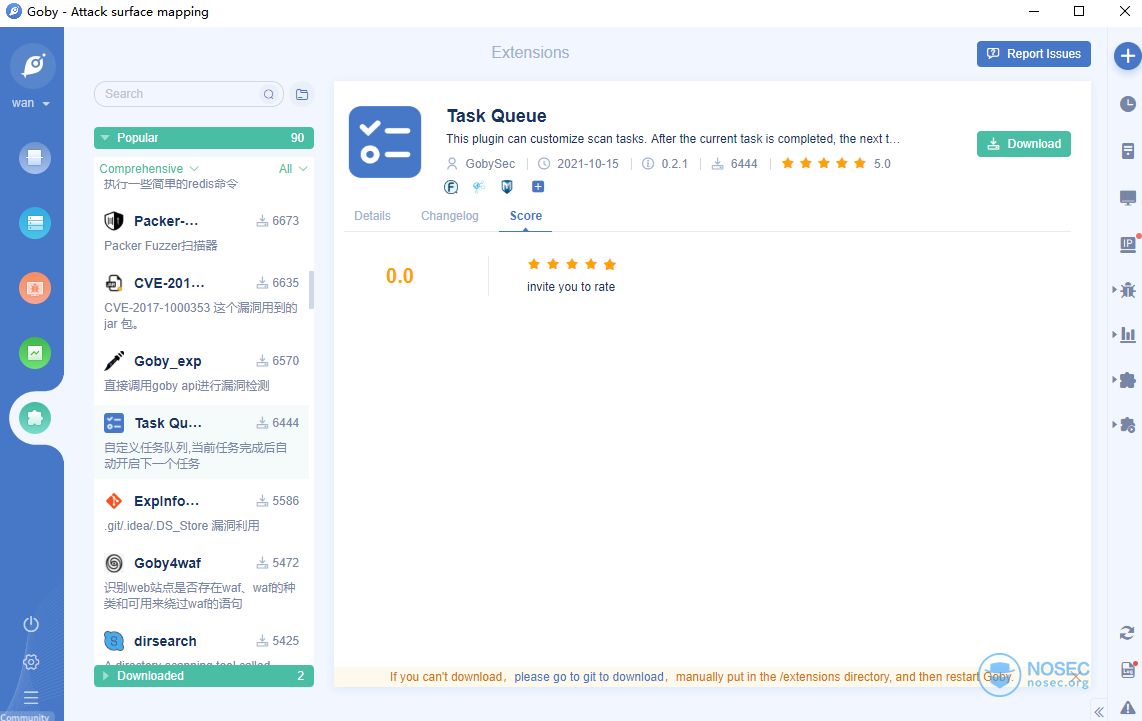Viewport: 1142px width, 721px height.
Task: Switch to the Changelog tab
Action: click(x=449, y=216)
